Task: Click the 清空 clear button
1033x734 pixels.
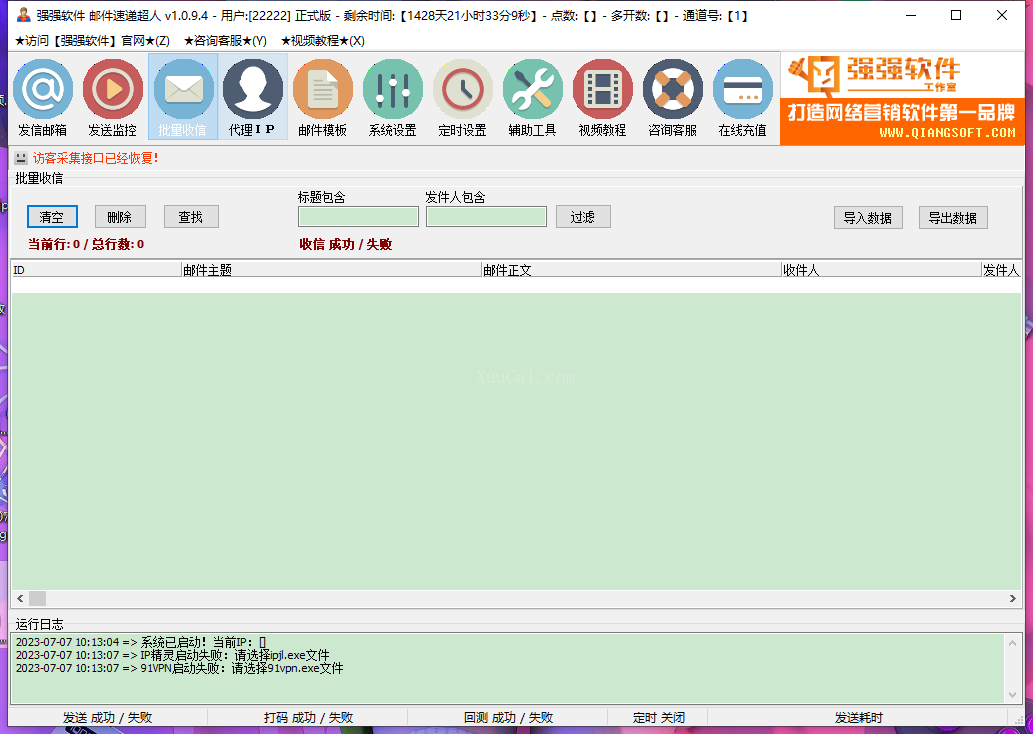Action: [x=52, y=217]
